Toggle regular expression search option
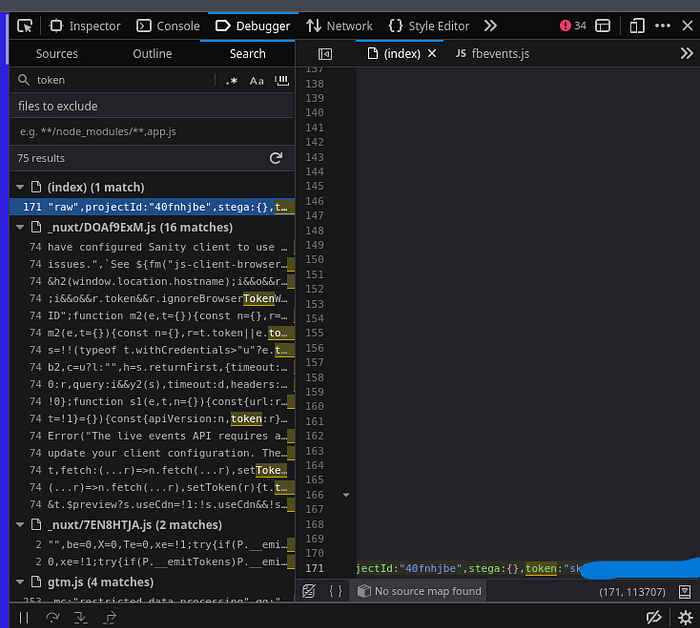The height and width of the screenshot is (628, 700). coord(231,81)
